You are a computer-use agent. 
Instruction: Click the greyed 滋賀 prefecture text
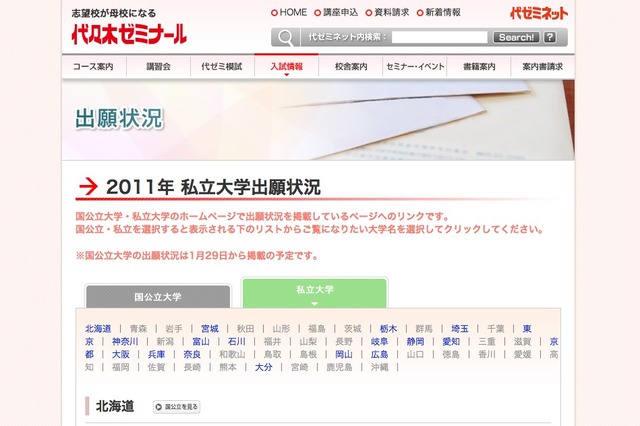coord(522,342)
